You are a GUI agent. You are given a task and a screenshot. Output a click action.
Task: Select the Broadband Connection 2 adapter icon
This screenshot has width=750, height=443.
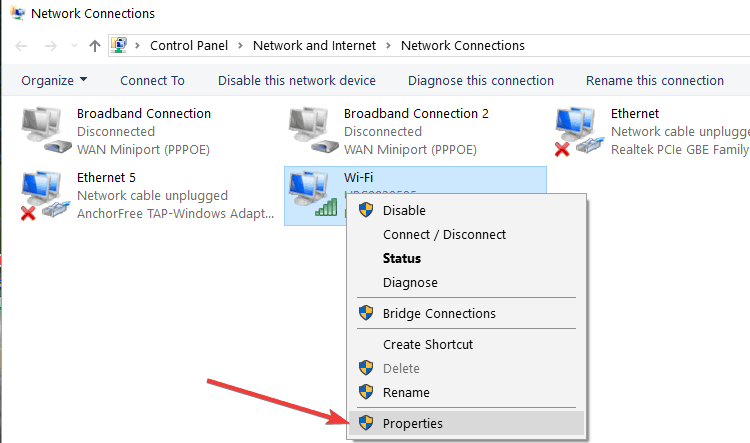(x=313, y=130)
